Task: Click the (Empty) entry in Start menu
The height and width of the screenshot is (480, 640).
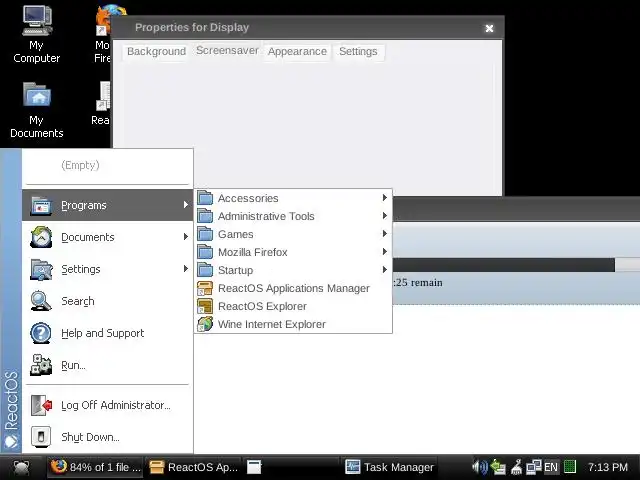Action: click(x=107, y=165)
